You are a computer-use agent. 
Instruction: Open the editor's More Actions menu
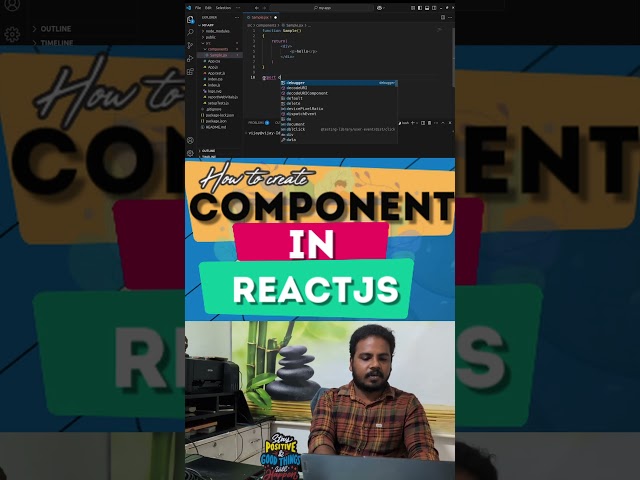(x=450, y=17)
